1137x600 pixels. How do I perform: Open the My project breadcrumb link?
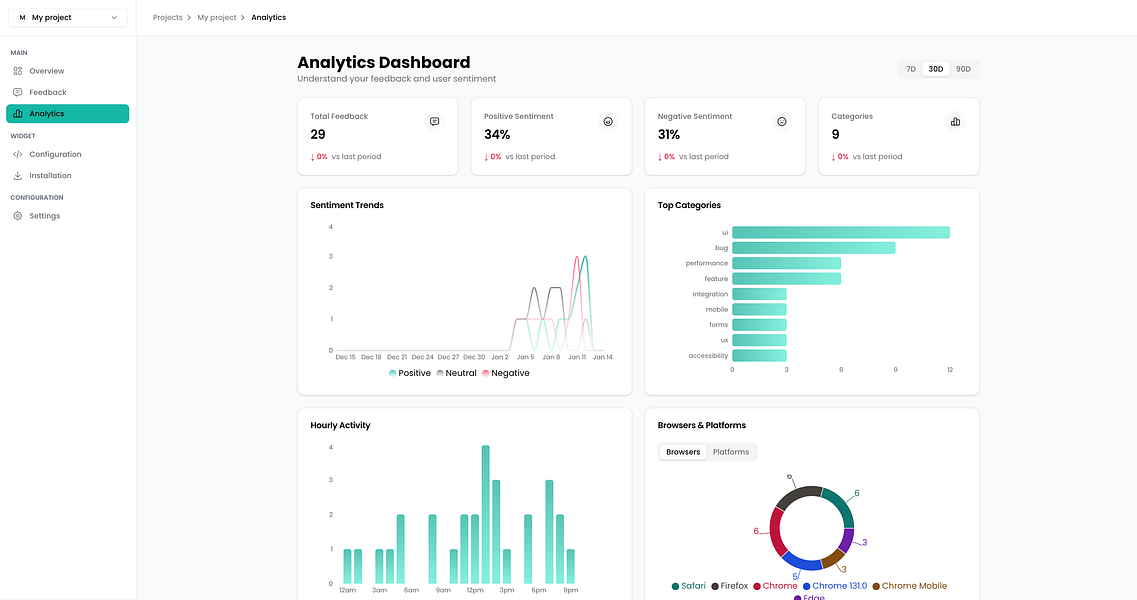click(217, 17)
